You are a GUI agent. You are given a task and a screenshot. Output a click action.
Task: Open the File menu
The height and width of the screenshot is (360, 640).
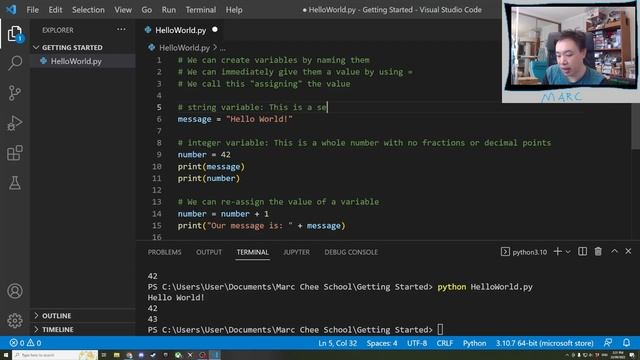[32, 9]
